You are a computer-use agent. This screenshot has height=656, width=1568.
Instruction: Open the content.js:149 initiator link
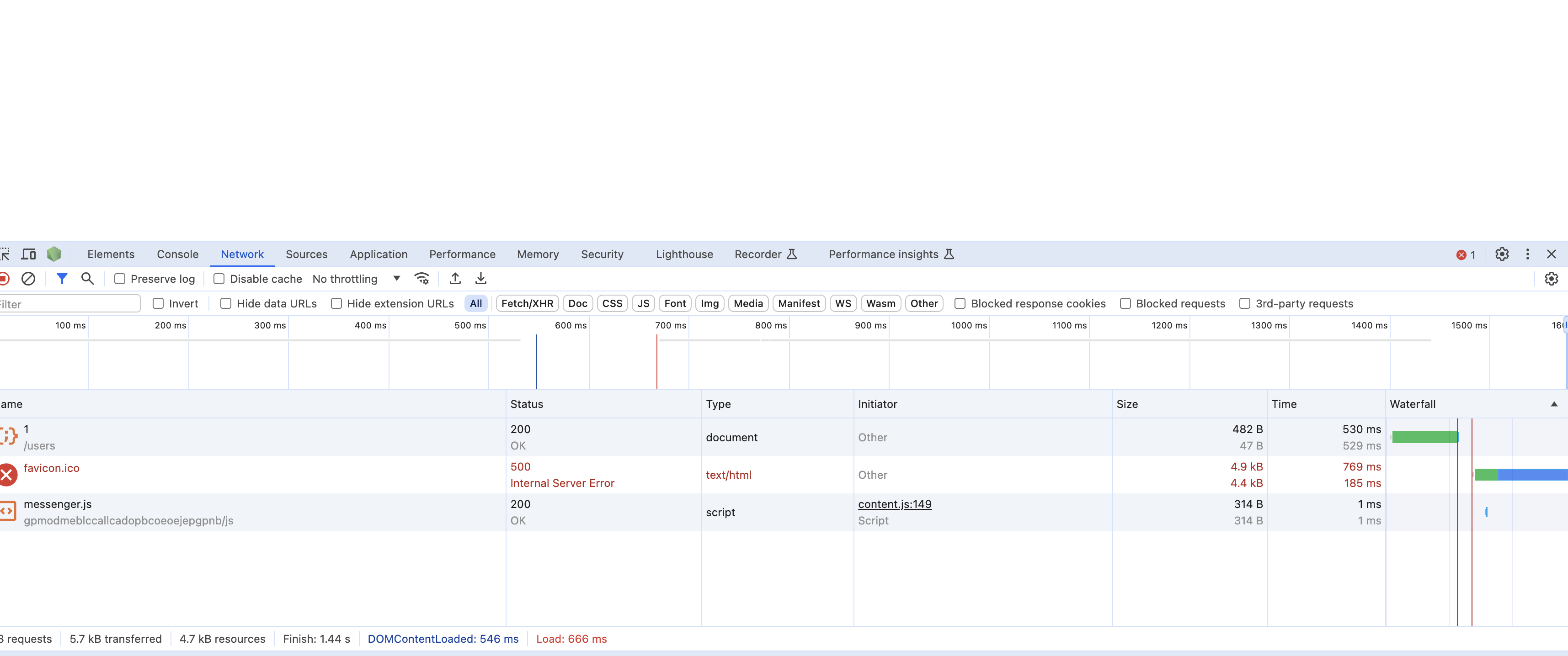pos(895,504)
